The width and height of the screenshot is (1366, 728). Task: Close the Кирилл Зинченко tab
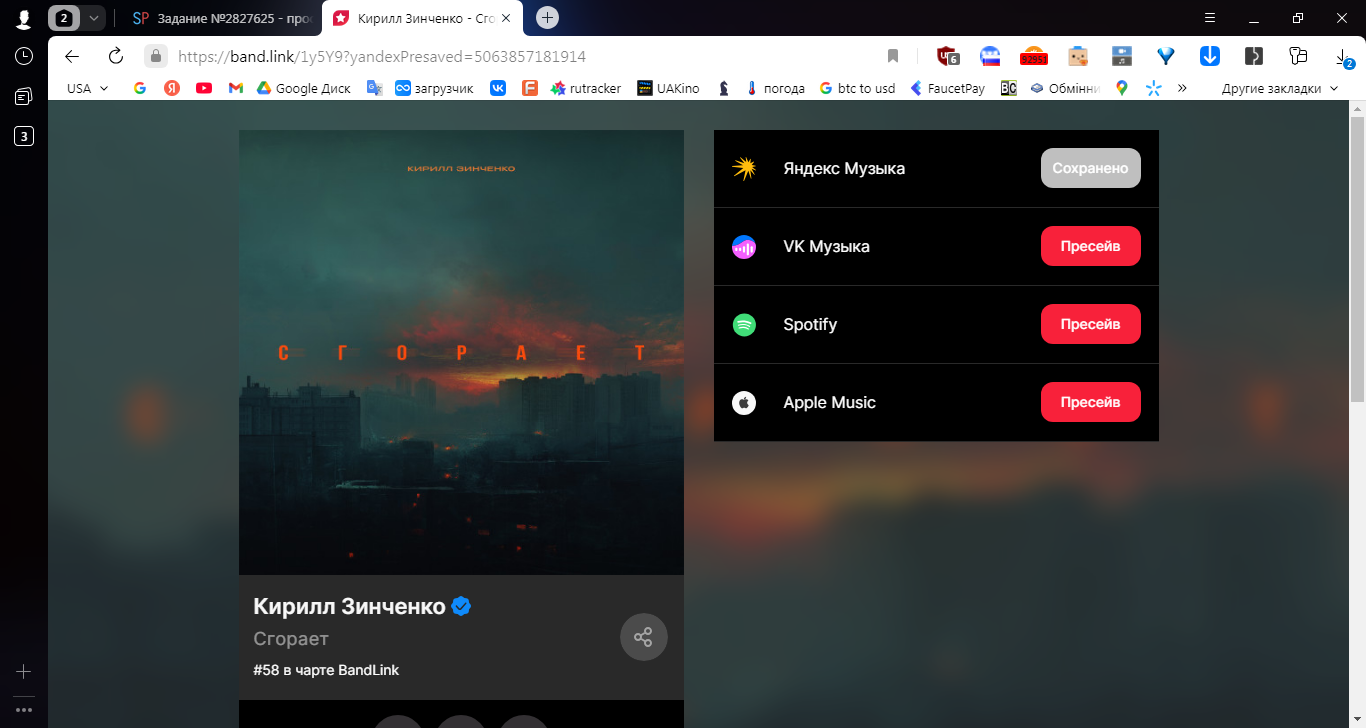point(505,18)
